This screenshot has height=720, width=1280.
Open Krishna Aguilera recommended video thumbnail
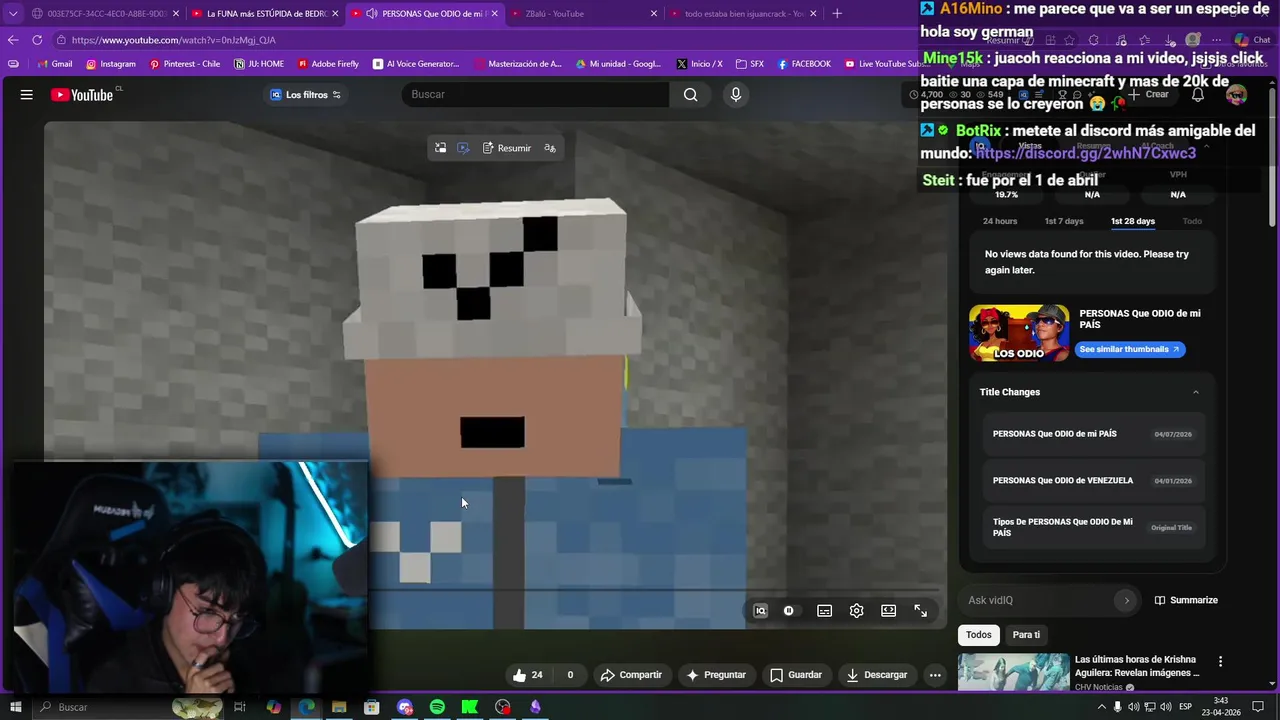coord(1014,672)
